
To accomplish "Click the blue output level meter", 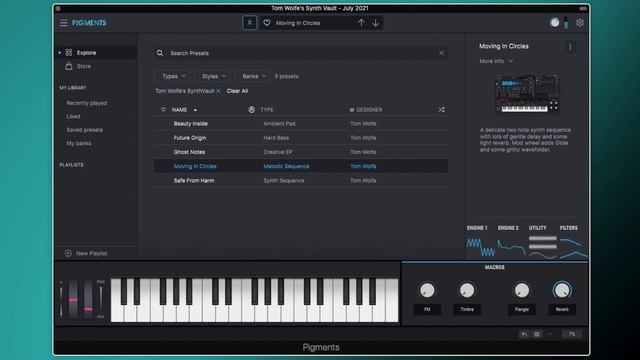I will click(x=566, y=23).
